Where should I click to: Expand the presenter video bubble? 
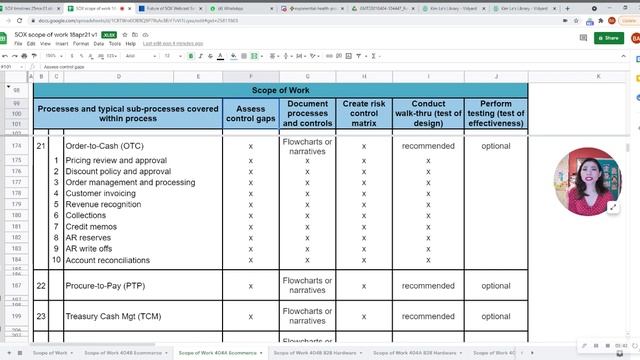(x=613, y=207)
